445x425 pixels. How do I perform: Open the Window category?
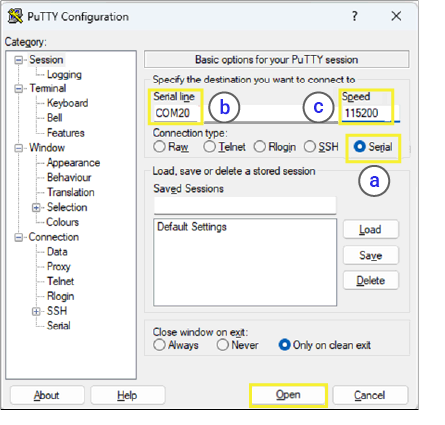[47, 148]
